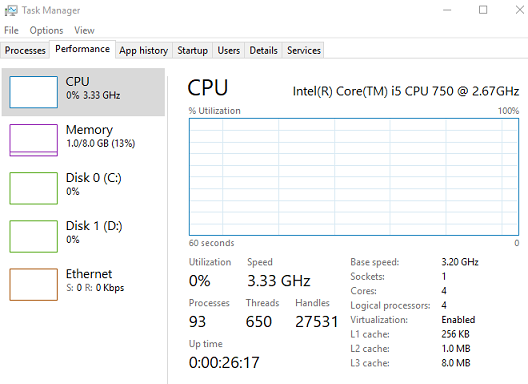Screen dimensions: 528x384
Task: Minimize the Task Manager window
Action: (447, 10)
